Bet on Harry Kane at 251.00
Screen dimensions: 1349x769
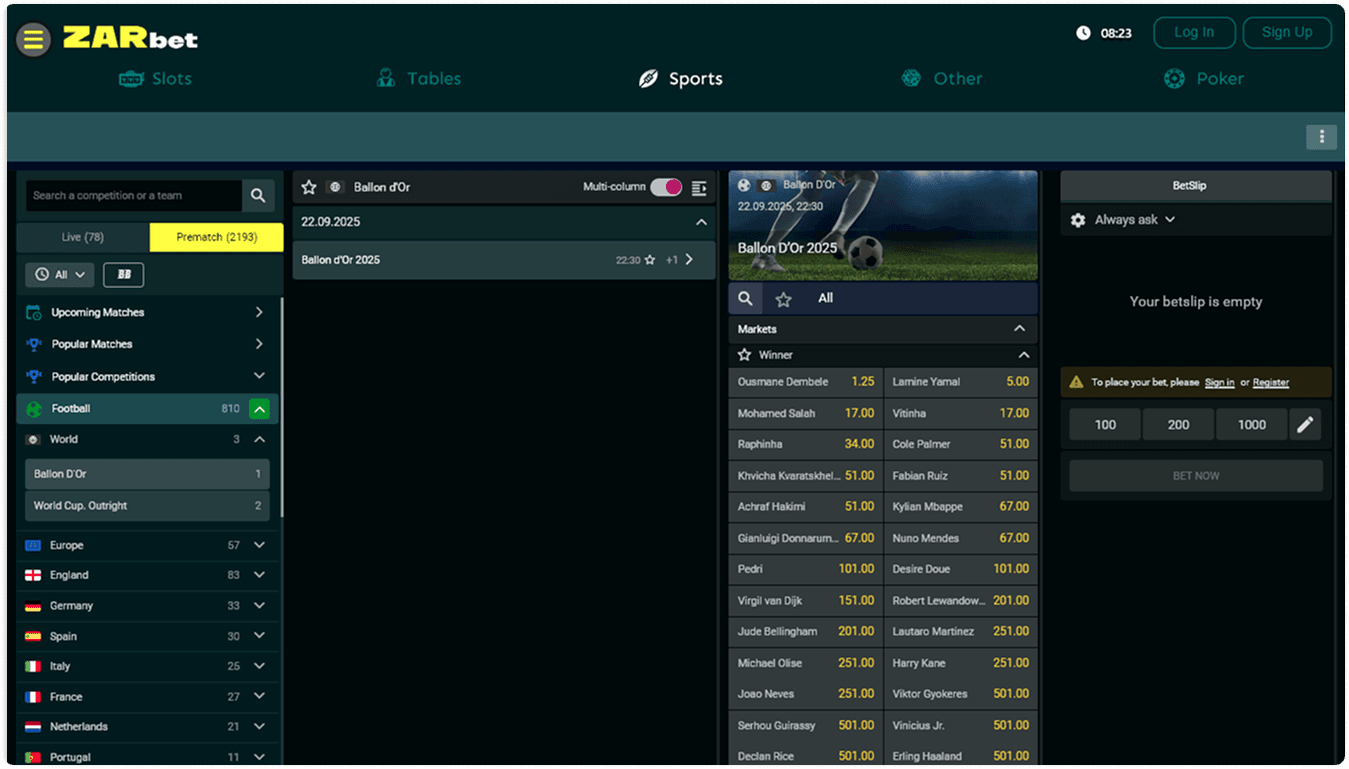(x=961, y=663)
